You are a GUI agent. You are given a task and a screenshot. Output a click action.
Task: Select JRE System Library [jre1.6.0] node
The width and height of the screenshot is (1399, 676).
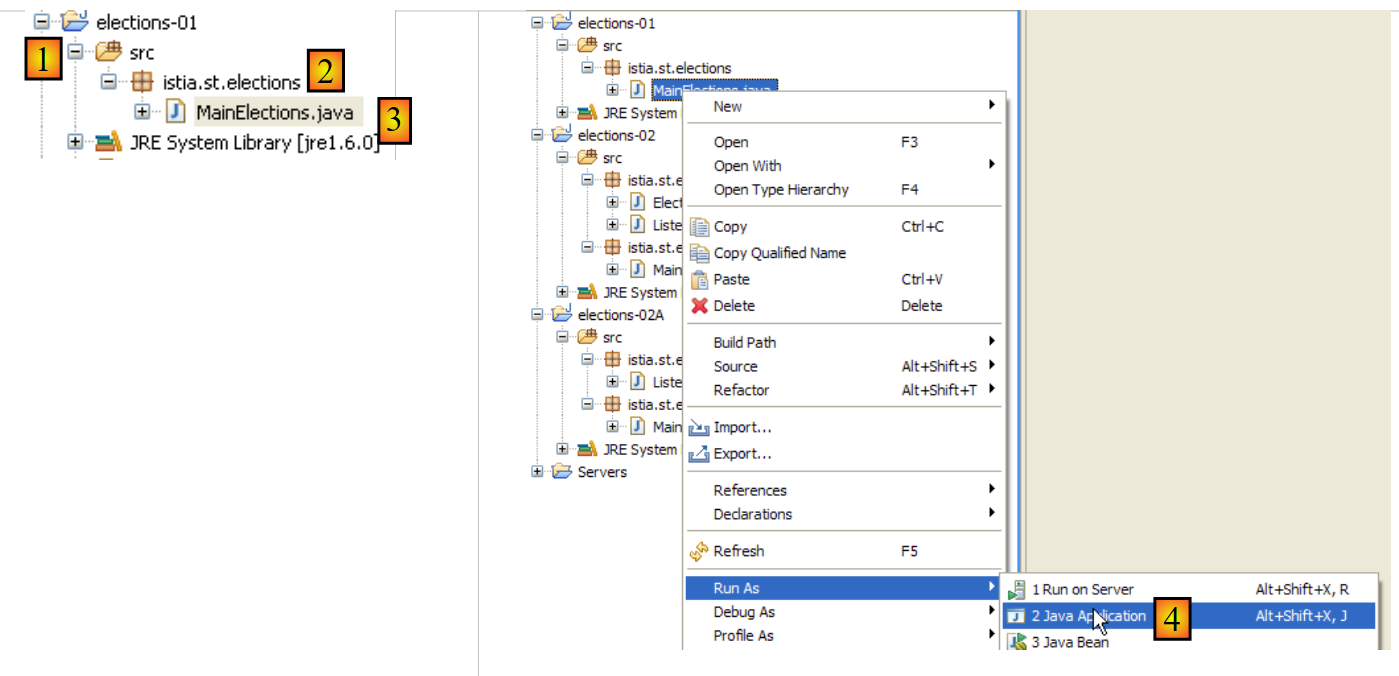pyautogui.click(x=254, y=142)
